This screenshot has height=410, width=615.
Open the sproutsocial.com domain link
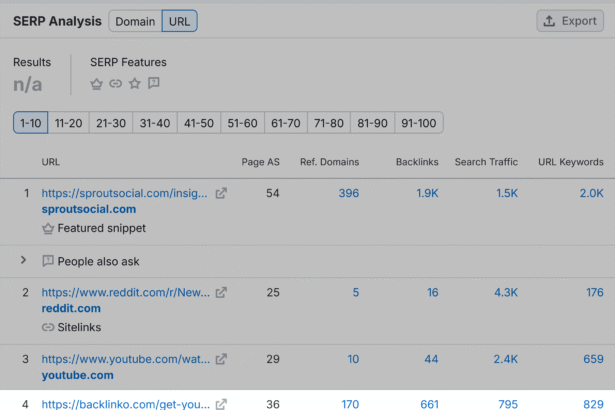88,209
